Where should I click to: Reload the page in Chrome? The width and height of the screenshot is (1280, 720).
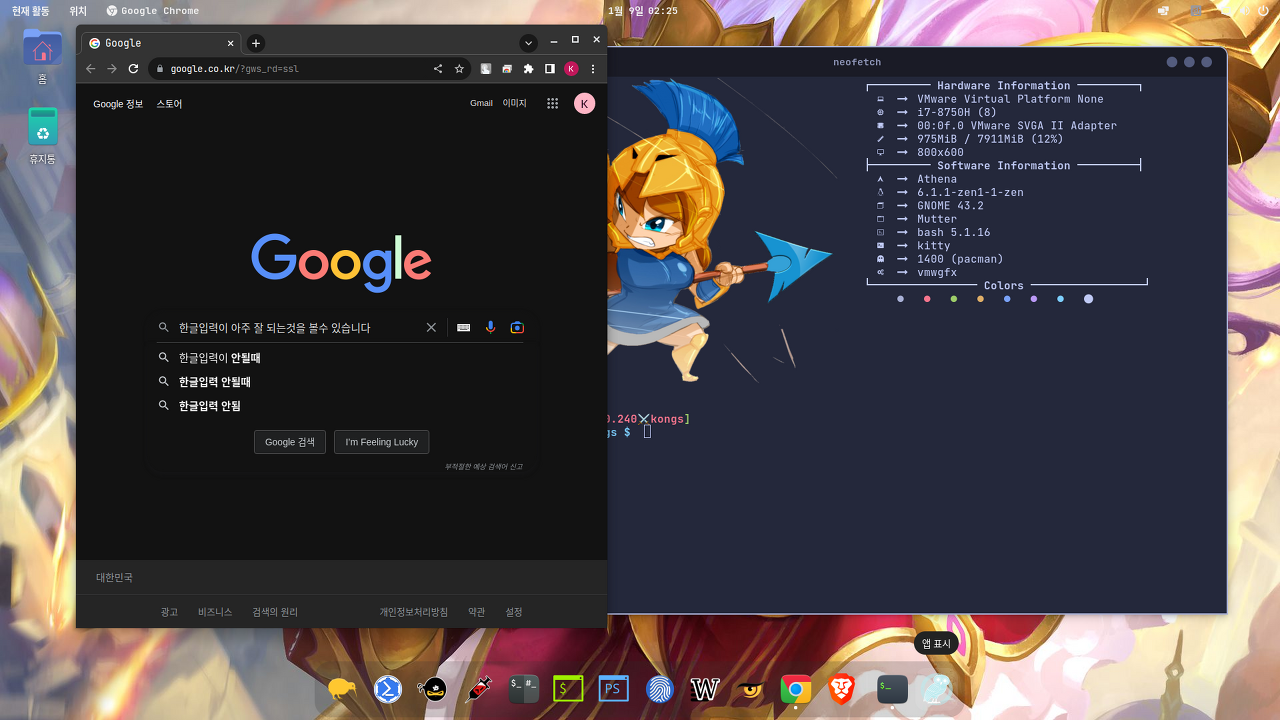point(133,69)
